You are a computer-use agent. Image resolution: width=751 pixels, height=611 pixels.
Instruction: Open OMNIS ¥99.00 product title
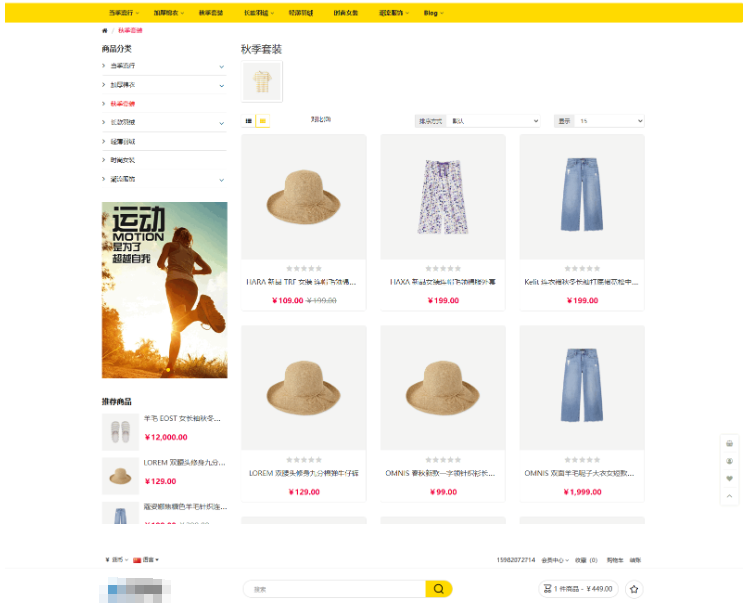pyautogui.click(x=440, y=473)
